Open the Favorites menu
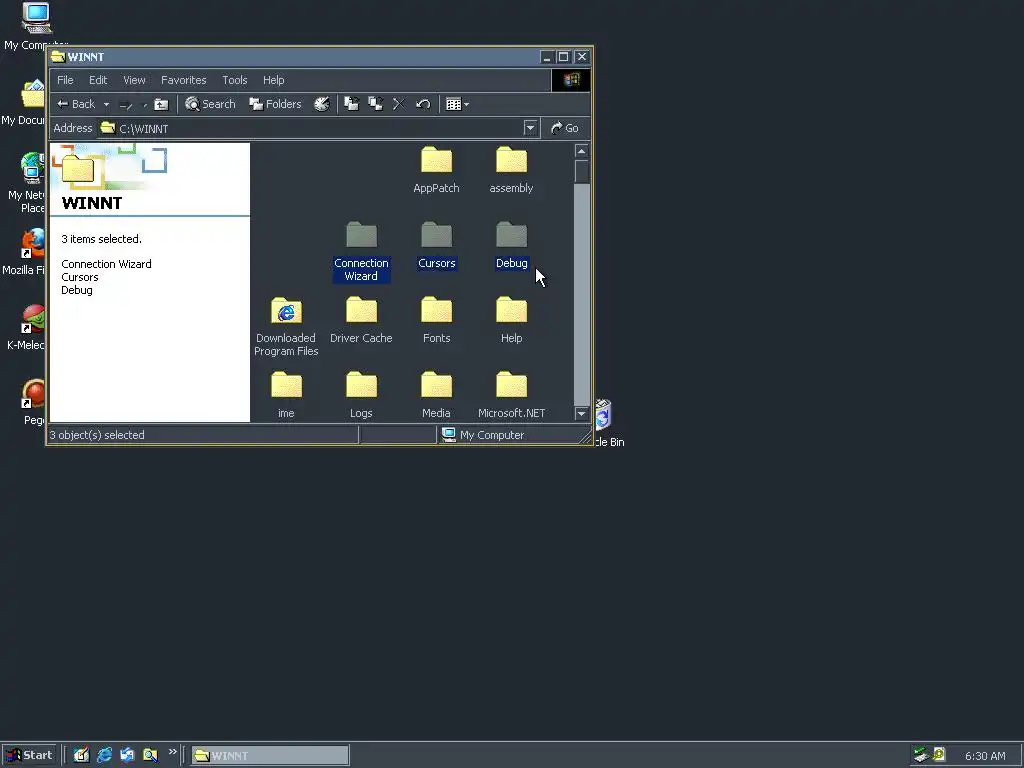The image size is (1024, 768). 184,80
